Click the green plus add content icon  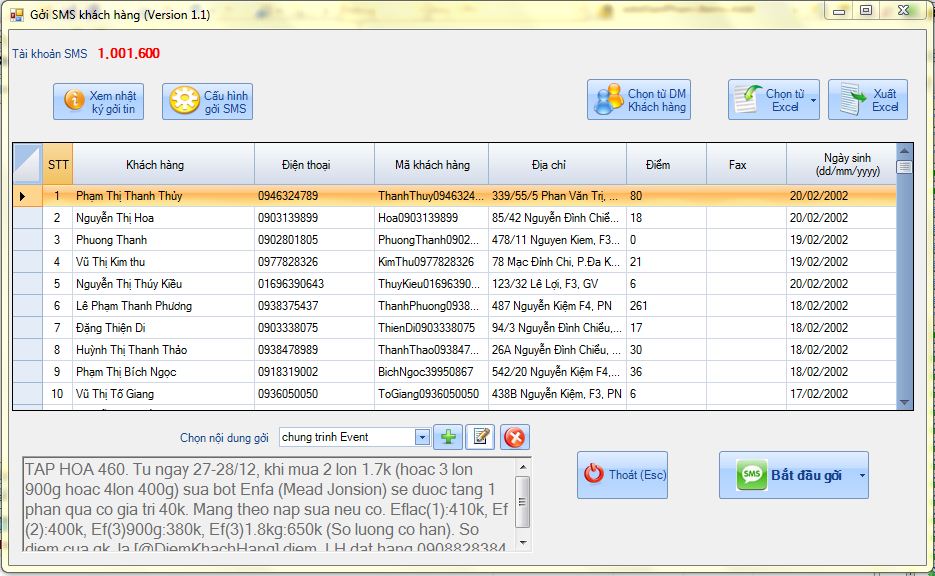click(448, 437)
